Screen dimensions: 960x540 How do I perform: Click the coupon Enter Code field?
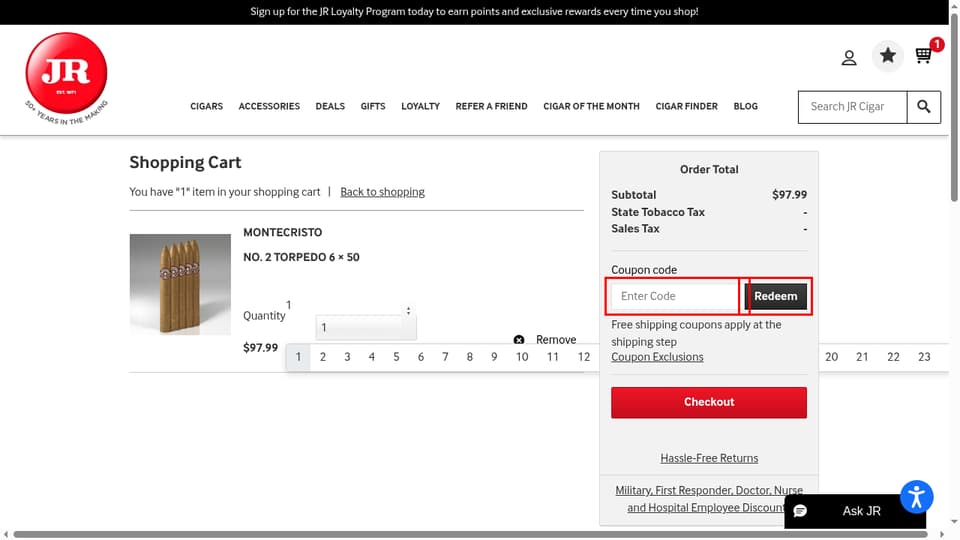coord(675,296)
